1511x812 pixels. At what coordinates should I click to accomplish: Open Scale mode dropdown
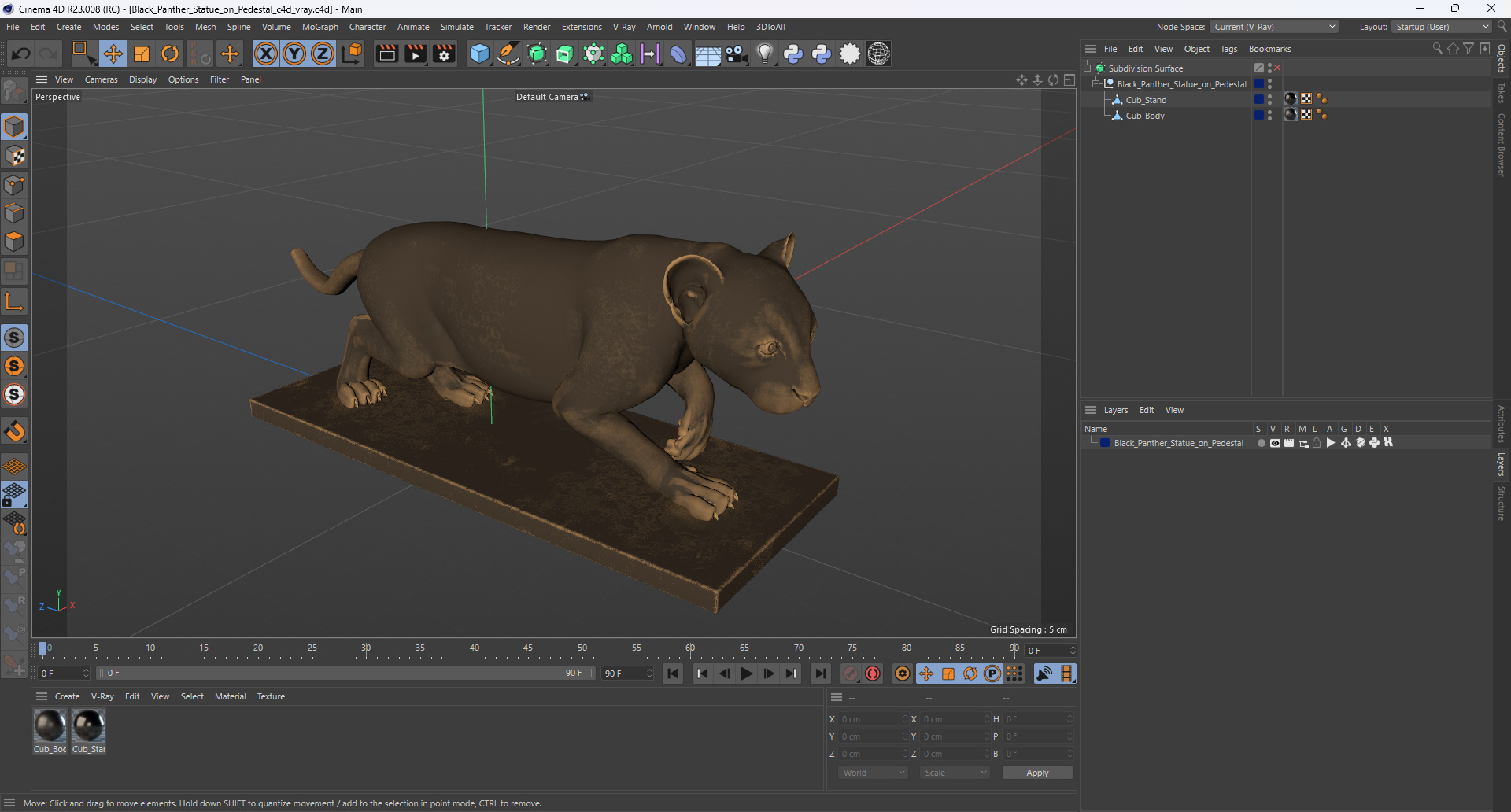tap(955, 773)
